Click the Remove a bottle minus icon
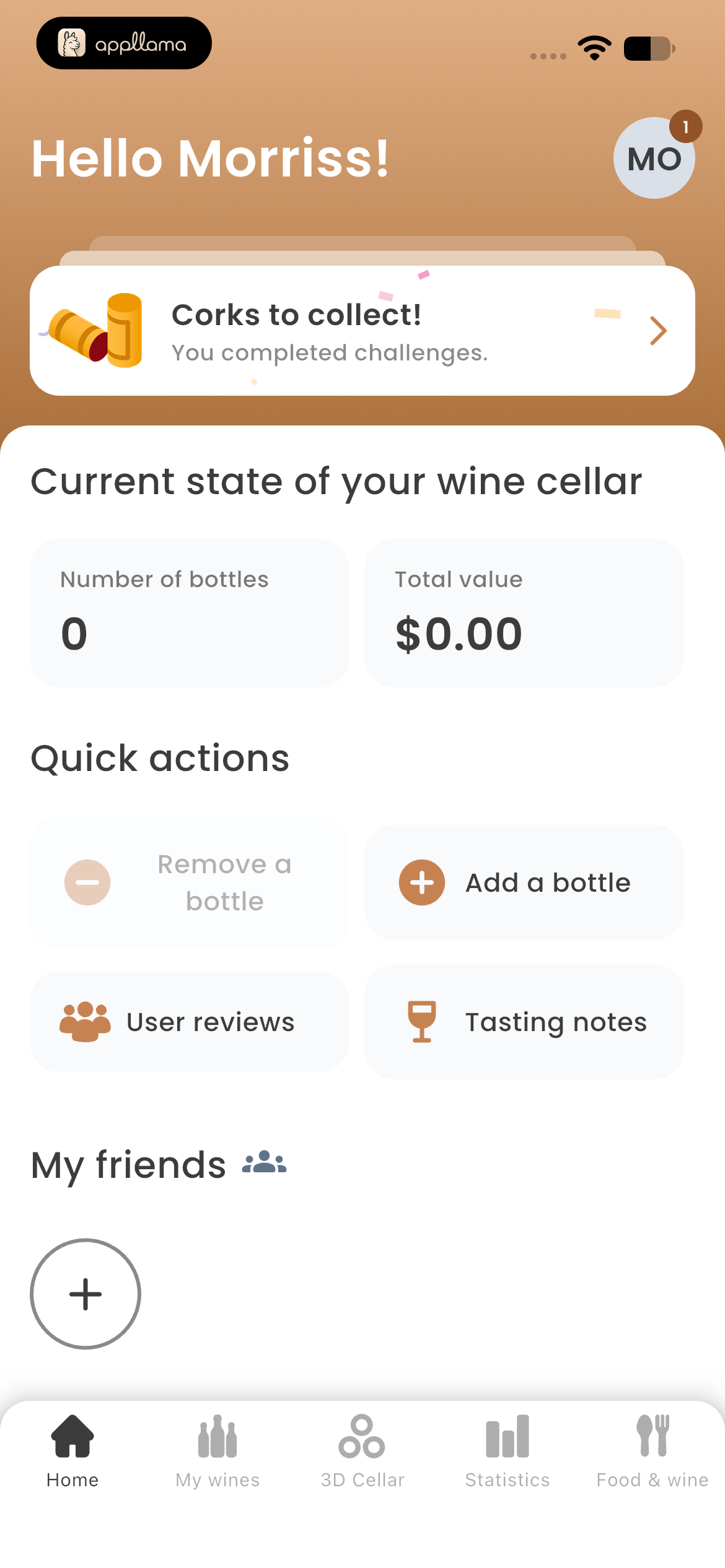This screenshot has width=725, height=1568. coord(87,882)
